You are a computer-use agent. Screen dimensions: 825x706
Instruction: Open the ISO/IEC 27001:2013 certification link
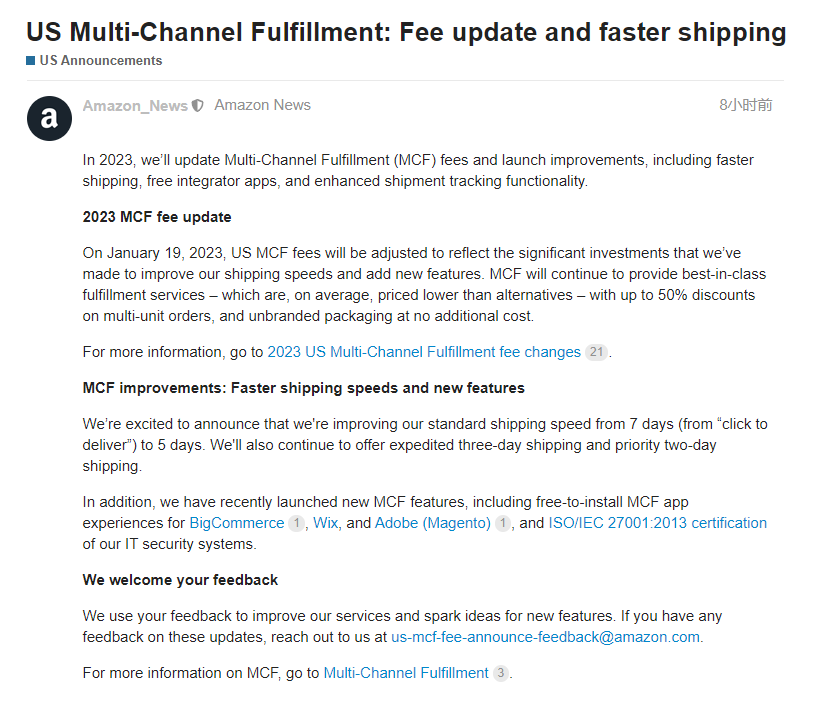(x=657, y=523)
